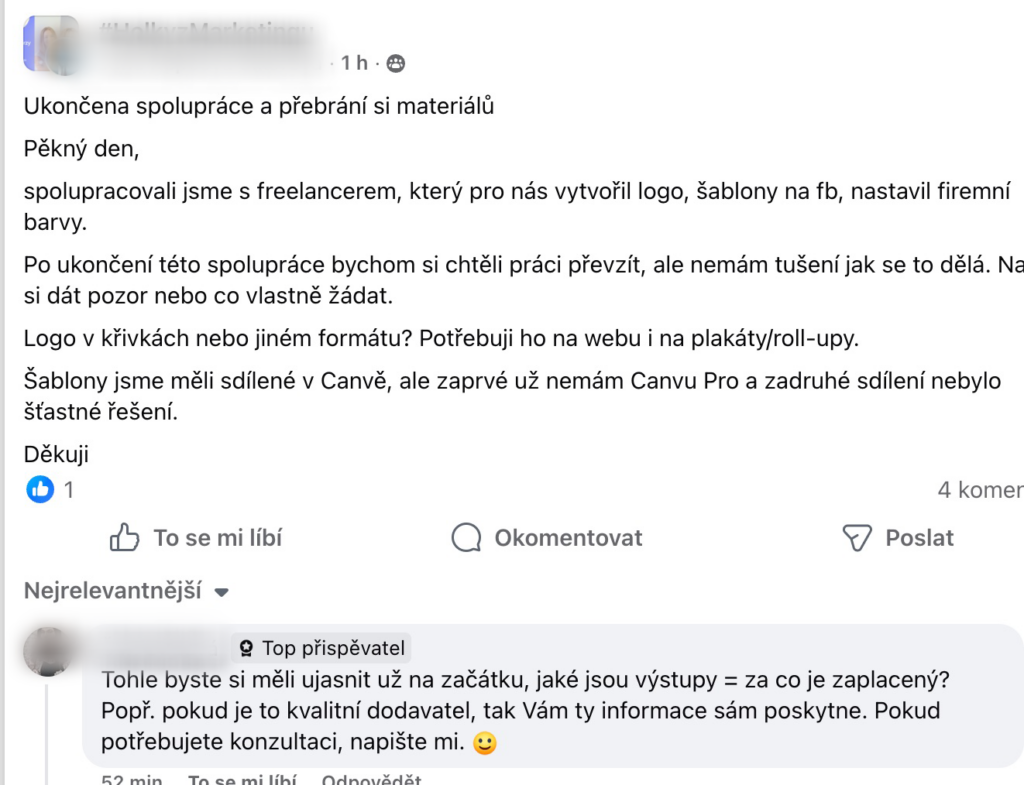
Task: Click the Okomentovat speech bubble icon
Action: [467, 538]
